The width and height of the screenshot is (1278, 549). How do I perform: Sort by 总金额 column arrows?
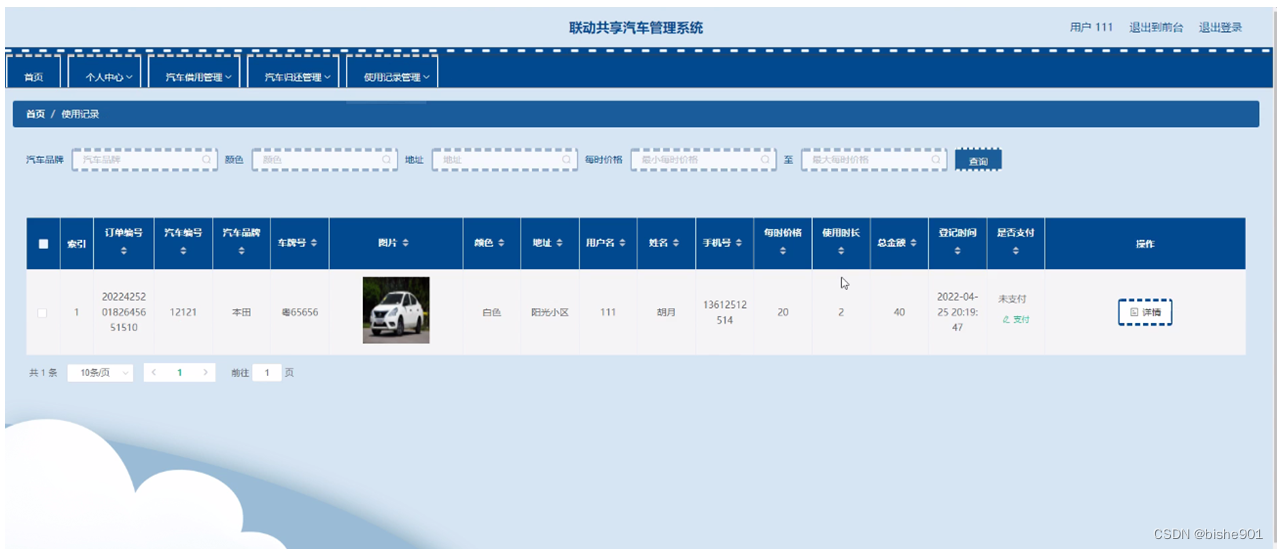(914, 243)
